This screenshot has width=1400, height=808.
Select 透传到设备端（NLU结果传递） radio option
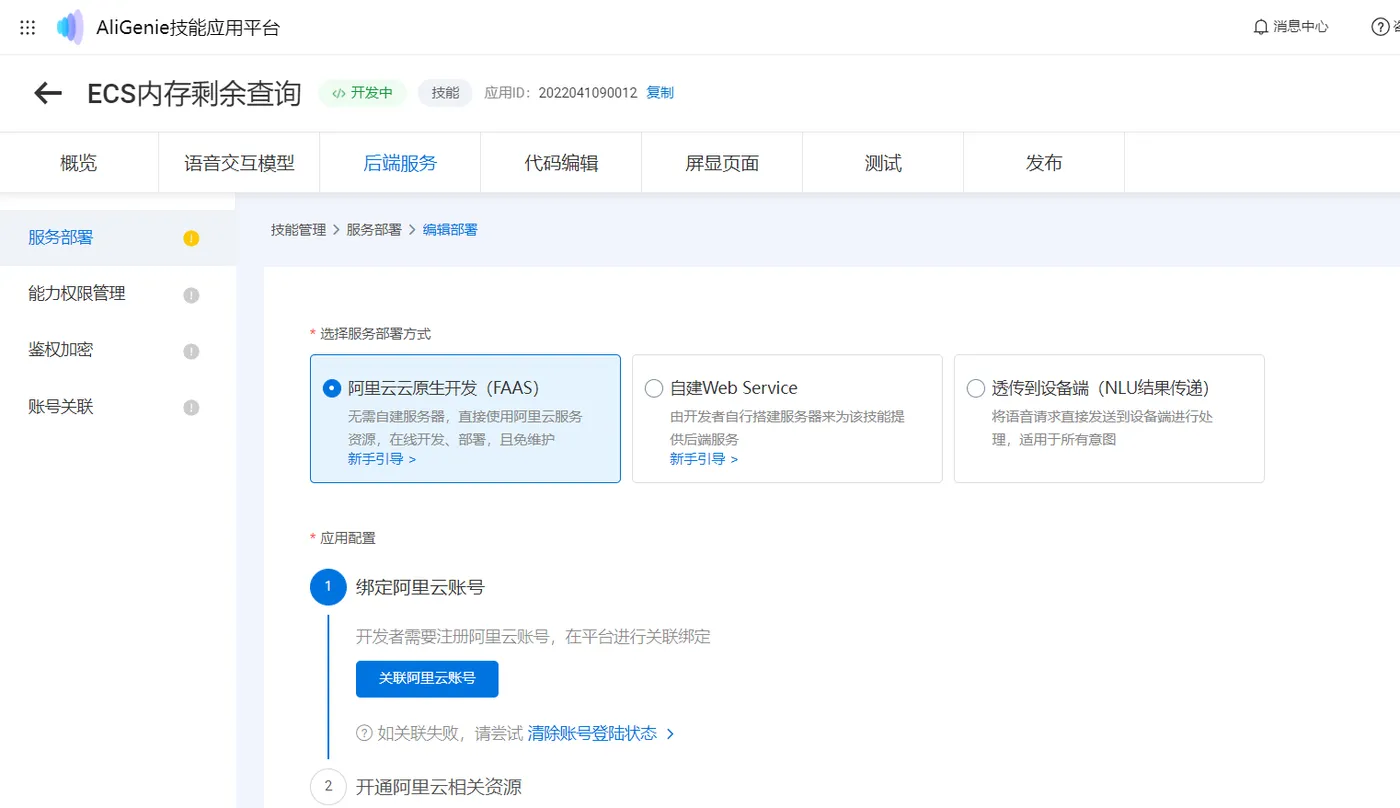[x=976, y=388]
